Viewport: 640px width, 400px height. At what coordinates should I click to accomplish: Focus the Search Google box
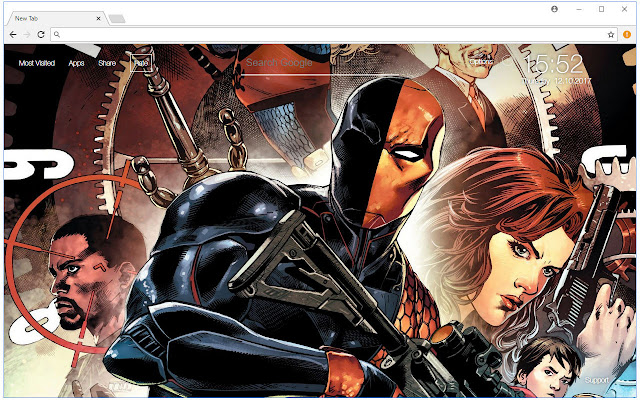point(318,63)
